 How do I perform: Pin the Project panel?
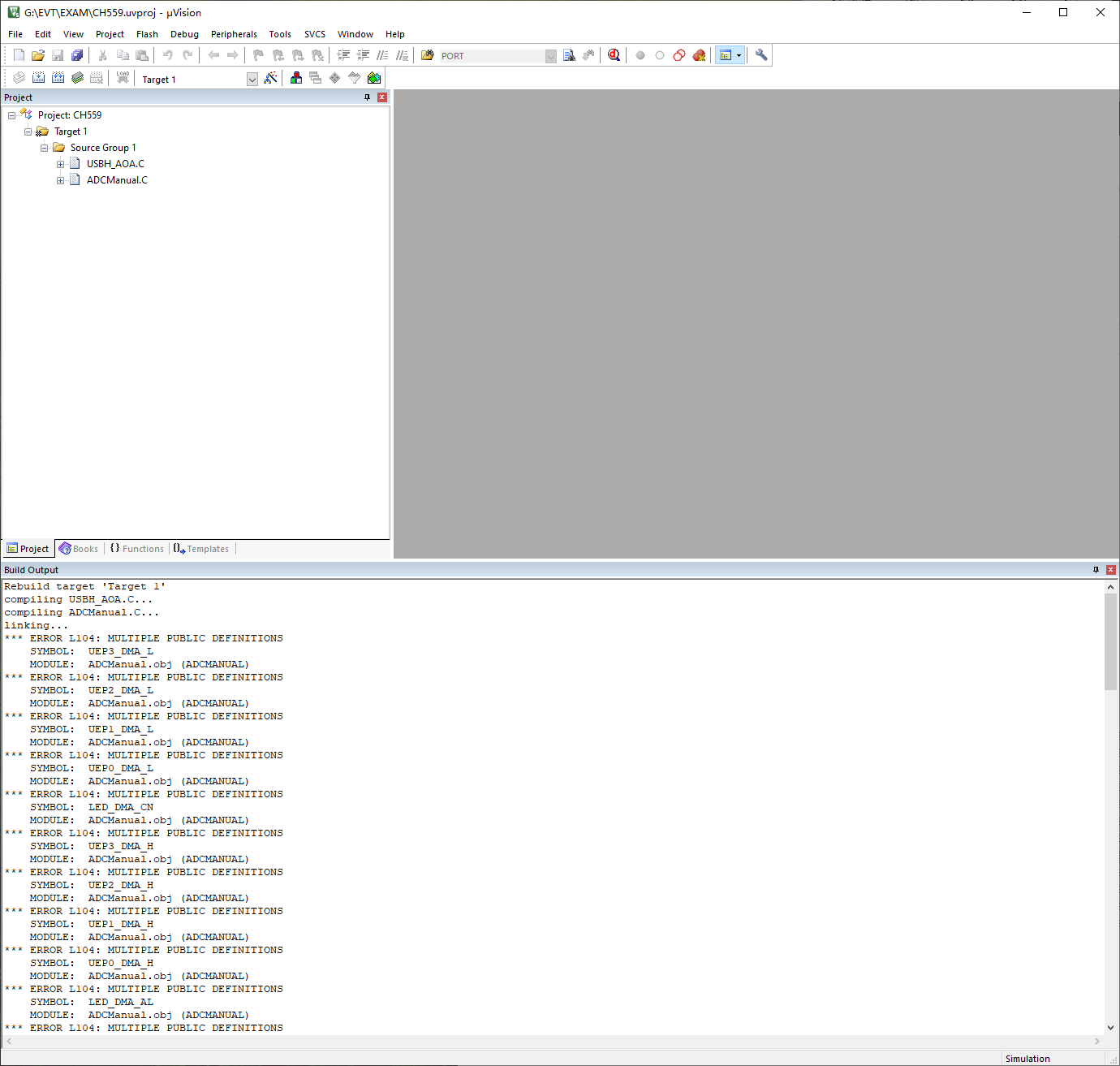pos(367,97)
